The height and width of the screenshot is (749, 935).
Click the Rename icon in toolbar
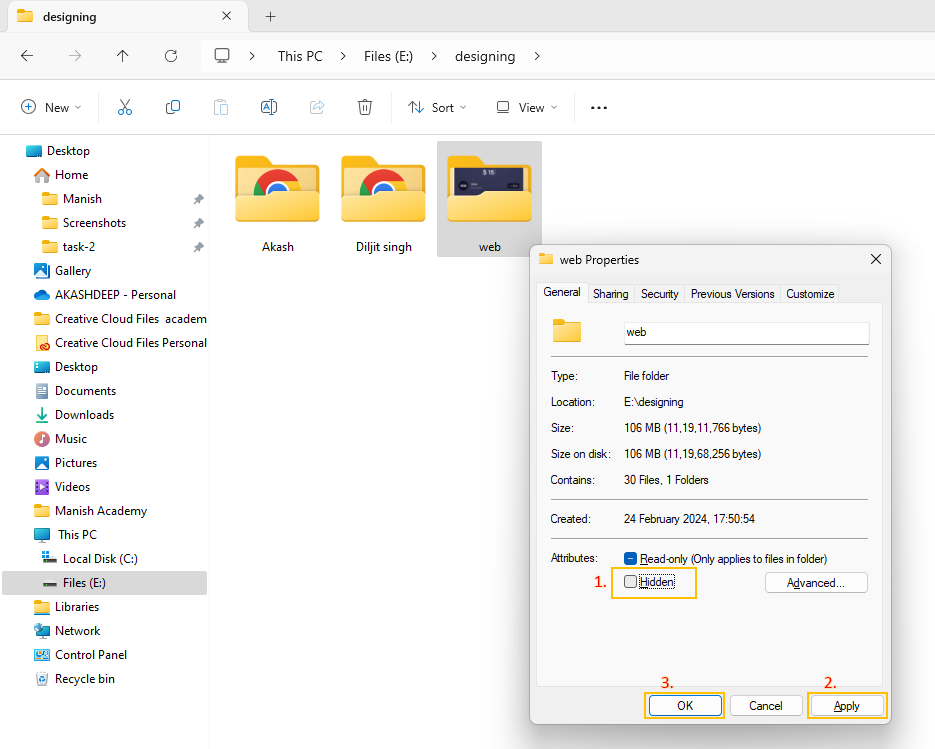click(269, 108)
